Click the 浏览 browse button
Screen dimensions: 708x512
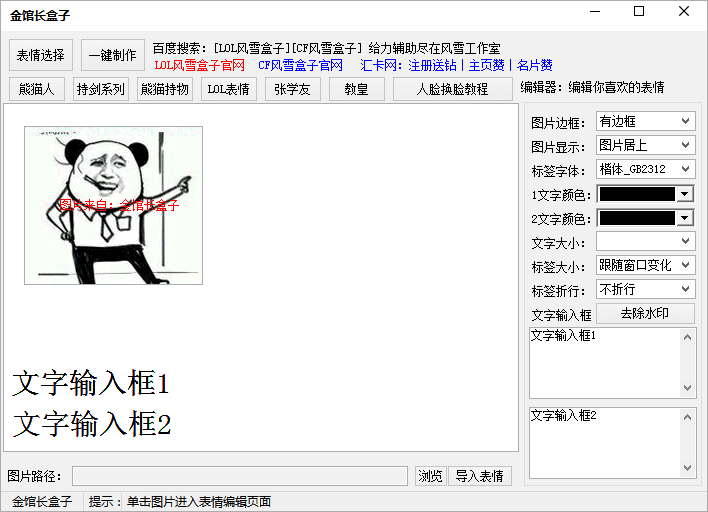pyautogui.click(x=430, y=476)
